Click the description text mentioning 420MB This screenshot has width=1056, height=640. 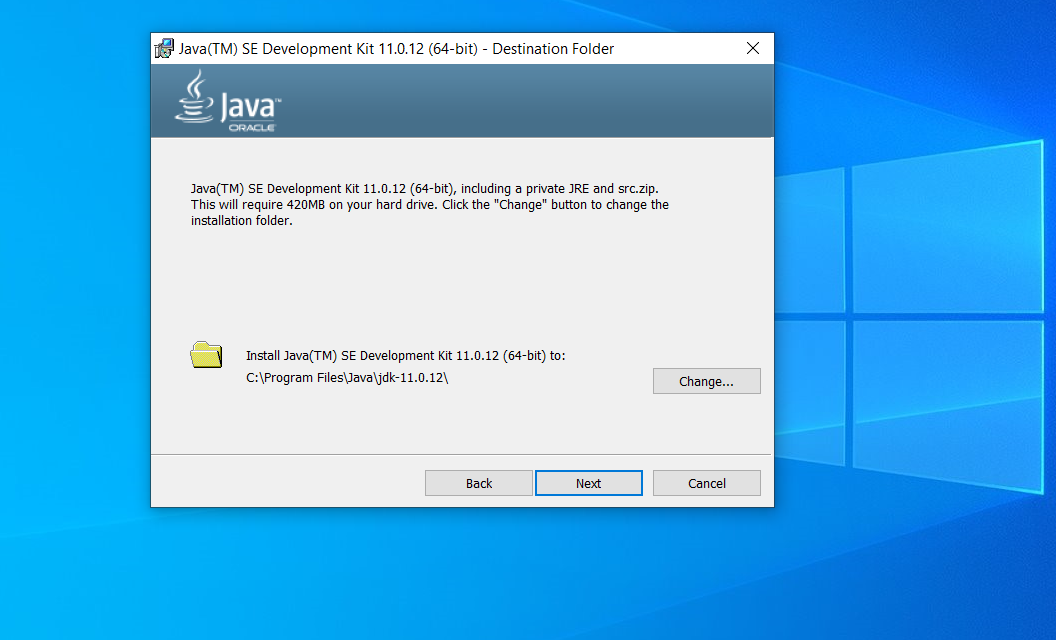[x=430, y=205]
